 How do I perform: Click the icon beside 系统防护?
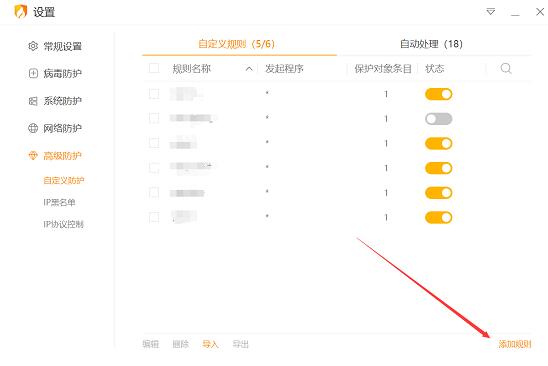click(33, 101)
